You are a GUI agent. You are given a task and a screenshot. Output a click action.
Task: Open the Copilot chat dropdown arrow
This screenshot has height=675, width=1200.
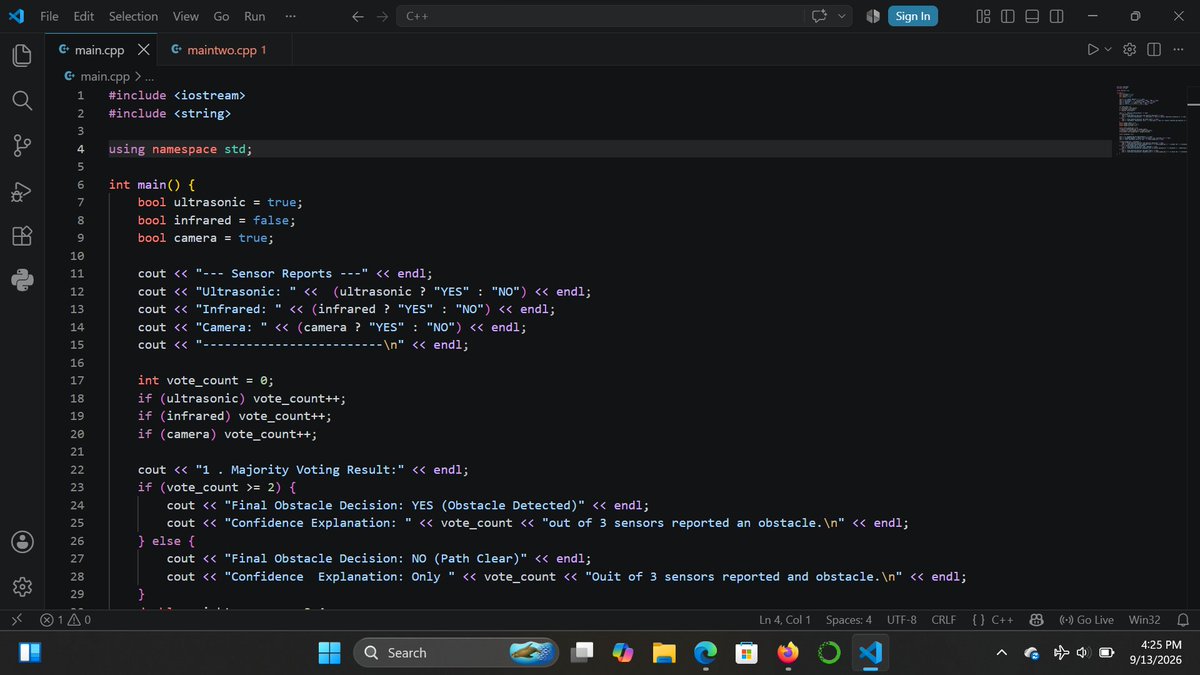841,16
